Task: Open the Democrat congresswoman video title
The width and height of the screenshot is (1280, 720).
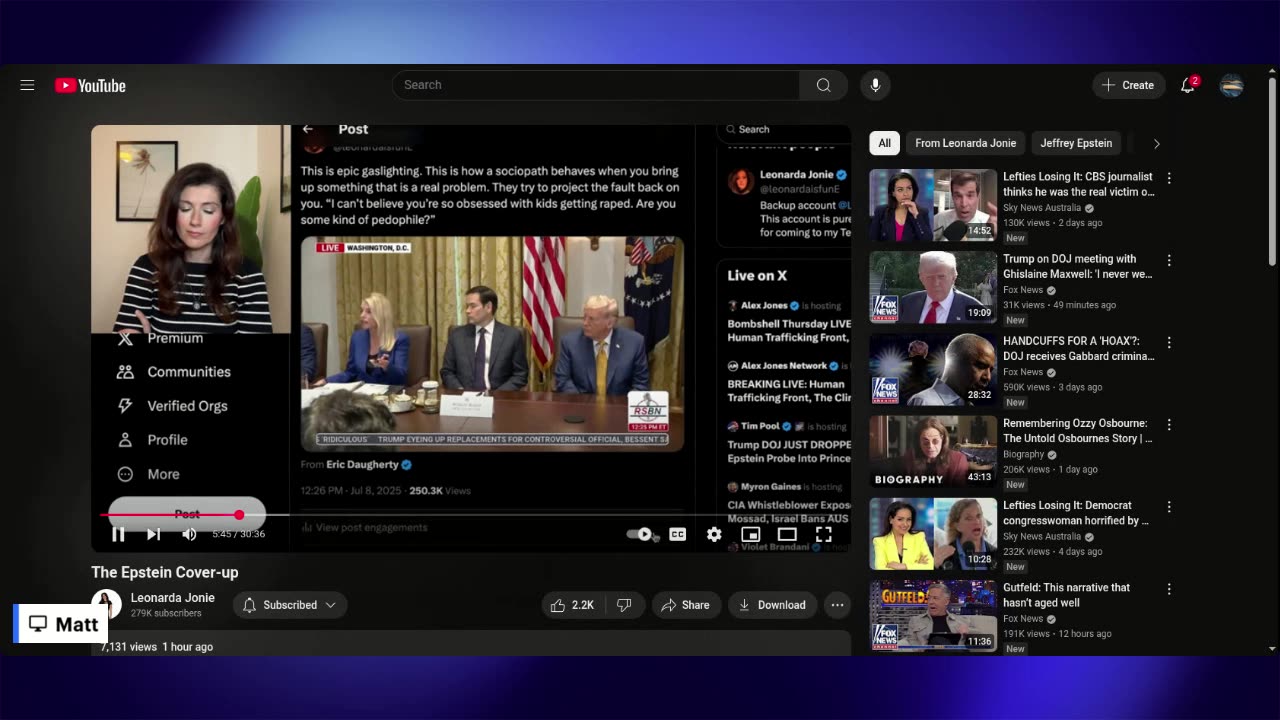Action: pyautogui.click(x=1076, y=513)
